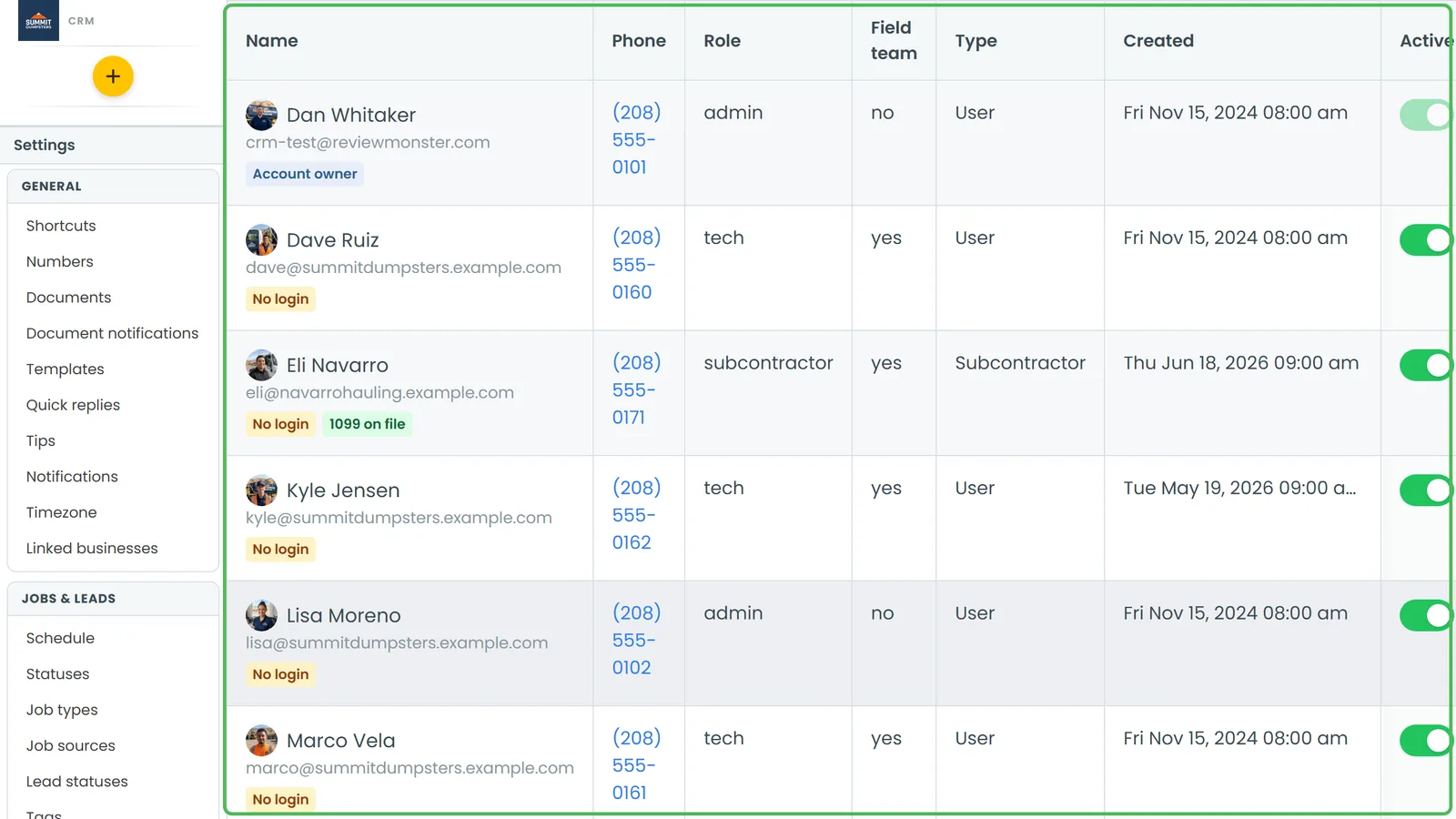Turn off Eli Navarro's Active toggle
The height and width of the screenshot is (819, 1456).
click(1426, 366)
